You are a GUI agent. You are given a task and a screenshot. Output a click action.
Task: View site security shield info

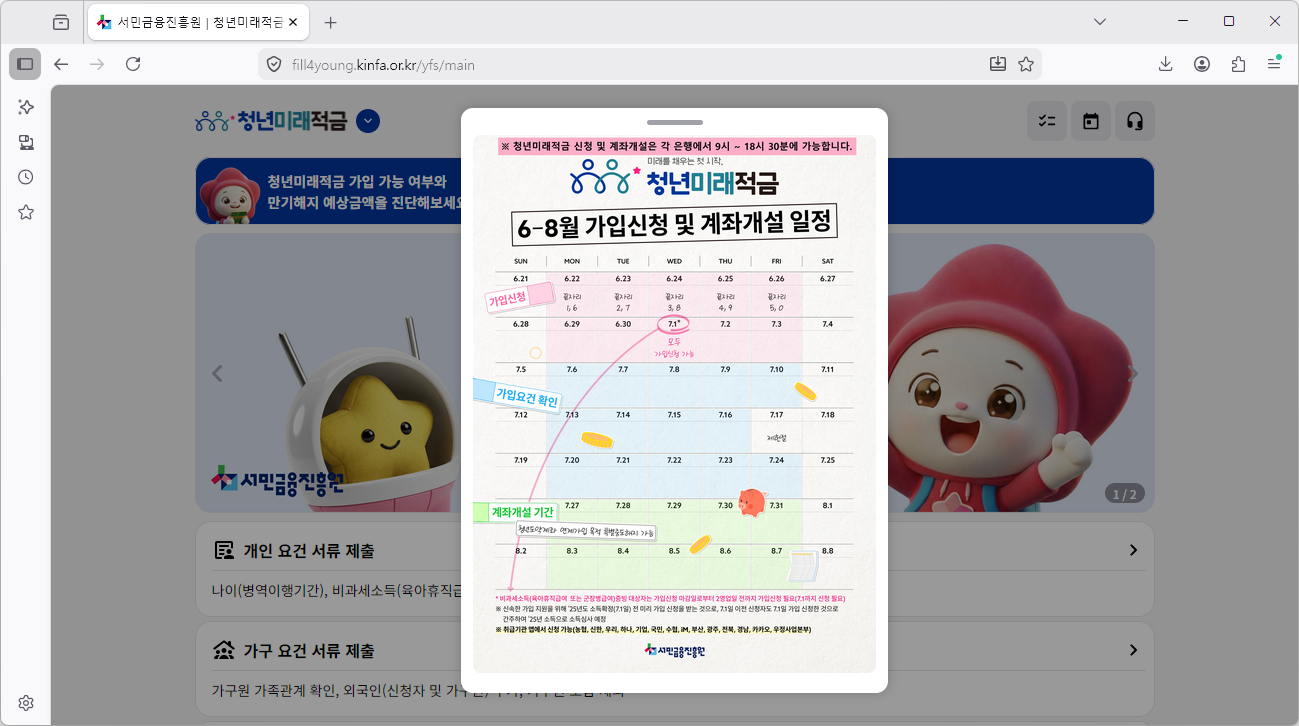click(x=274, y=64)
